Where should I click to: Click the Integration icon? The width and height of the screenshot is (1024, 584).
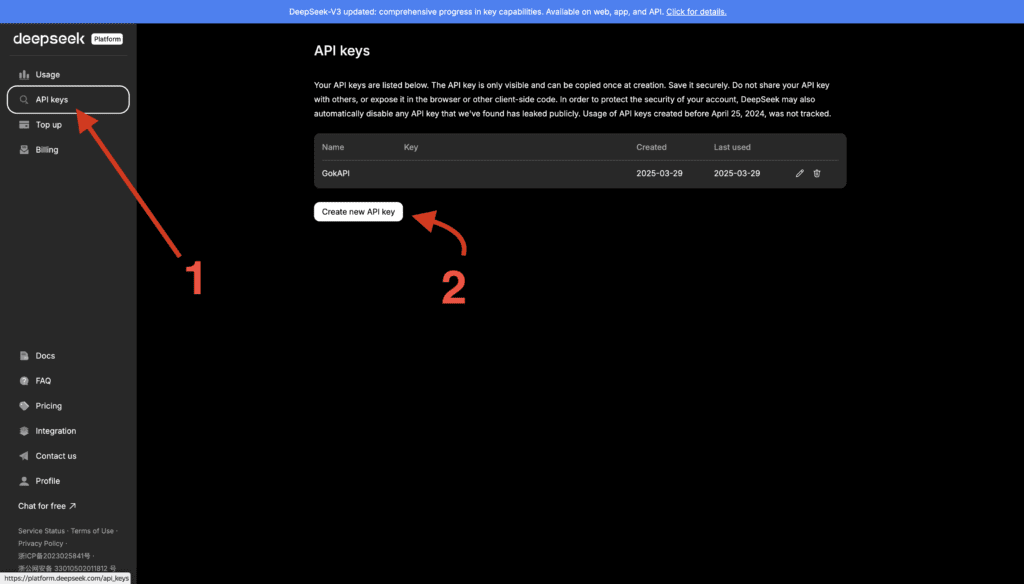click(x=24, y=431)
